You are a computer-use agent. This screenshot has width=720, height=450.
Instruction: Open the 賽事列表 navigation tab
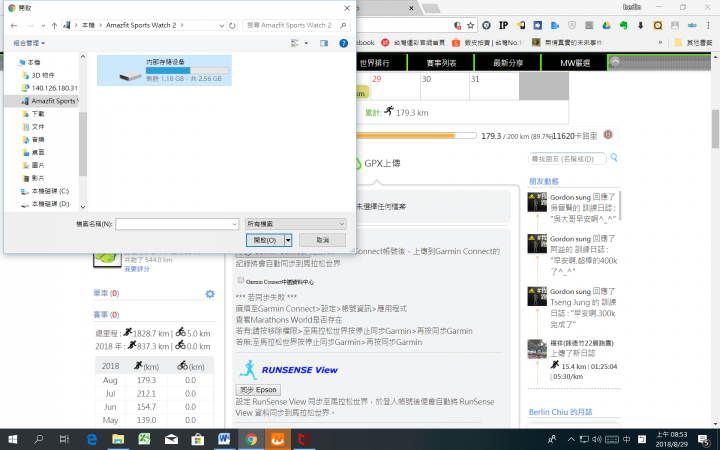tap(441, 63)
